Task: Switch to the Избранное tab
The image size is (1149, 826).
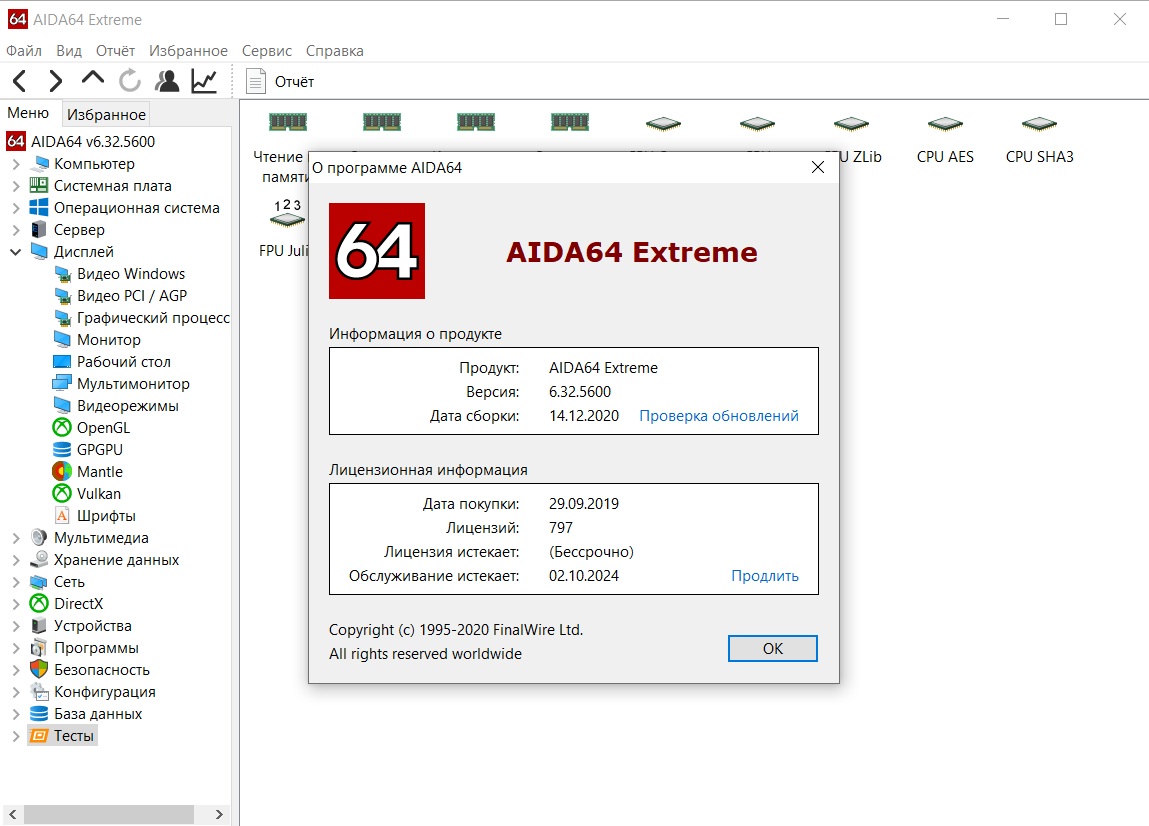Action: (107, 114)
